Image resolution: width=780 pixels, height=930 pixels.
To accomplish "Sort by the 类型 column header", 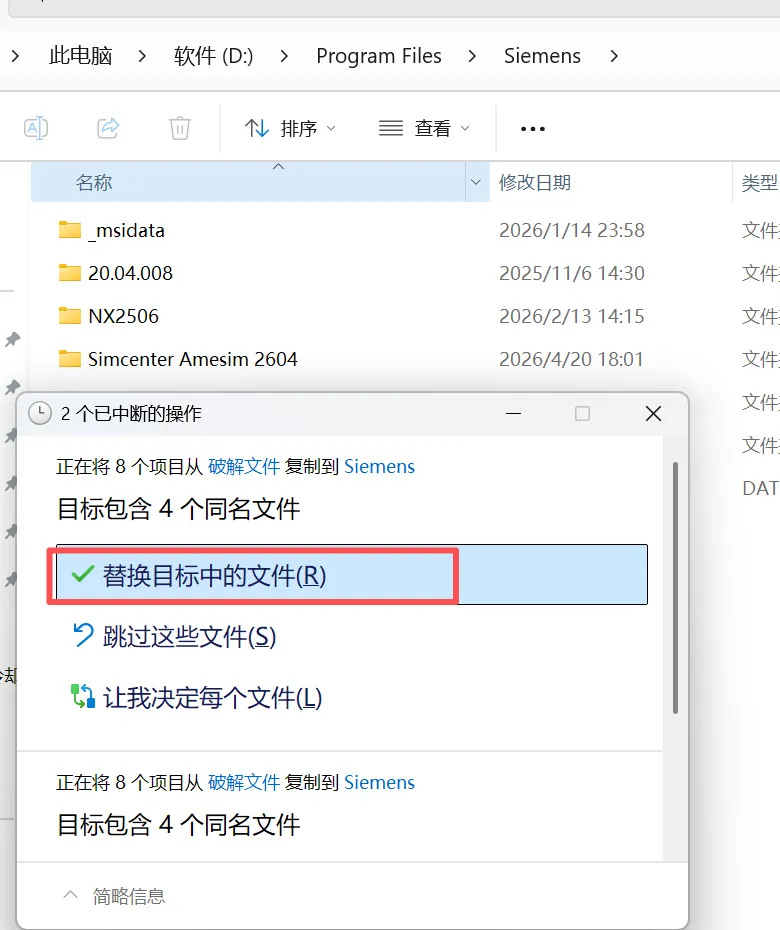I will pyautogui.click(x=759, y=183).
